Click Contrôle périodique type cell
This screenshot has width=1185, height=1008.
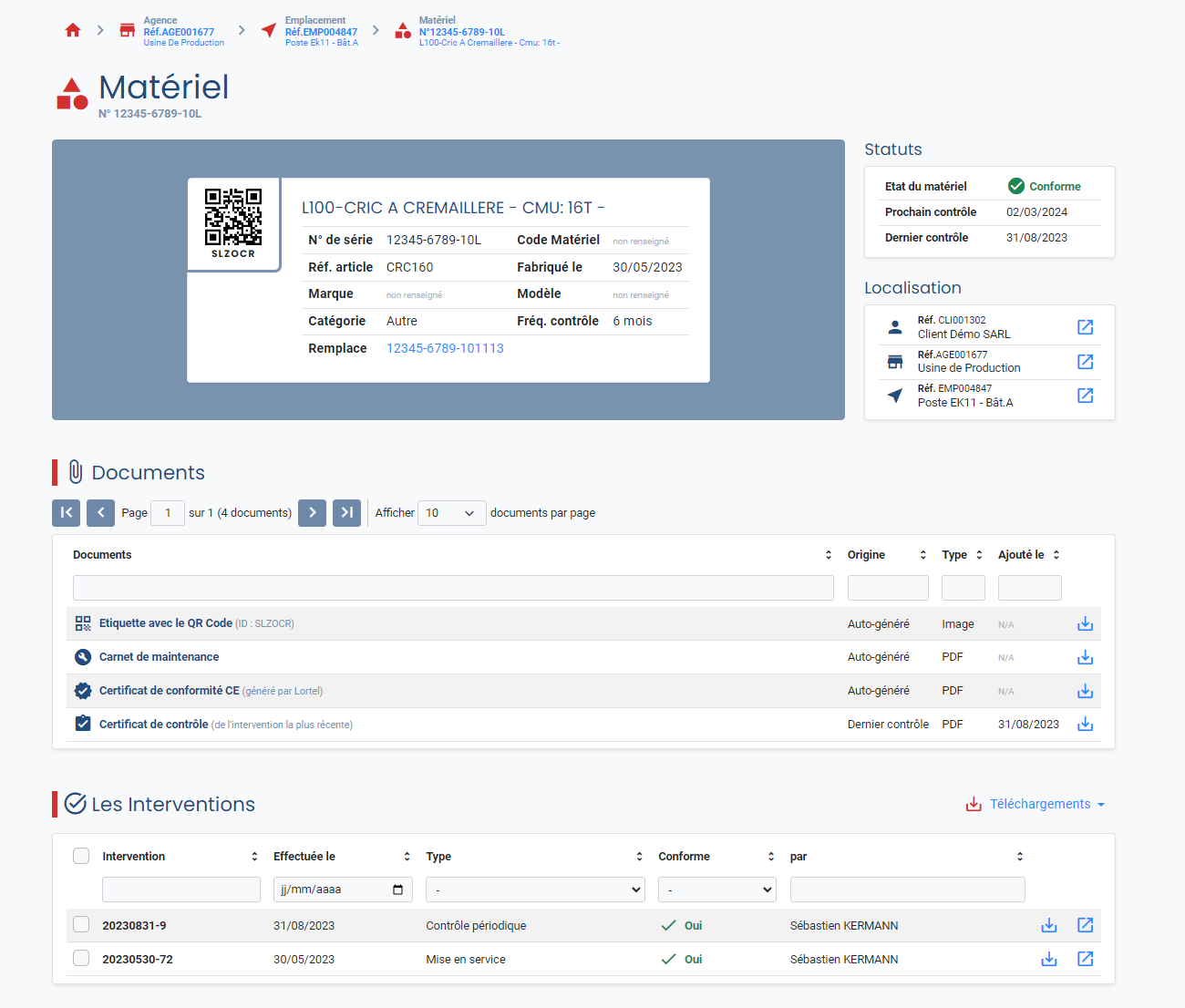(476, 925)
